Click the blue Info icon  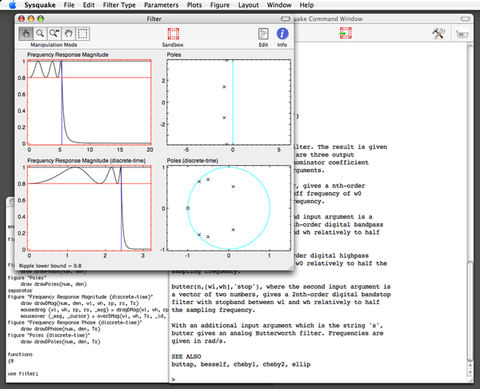(282, 34)
